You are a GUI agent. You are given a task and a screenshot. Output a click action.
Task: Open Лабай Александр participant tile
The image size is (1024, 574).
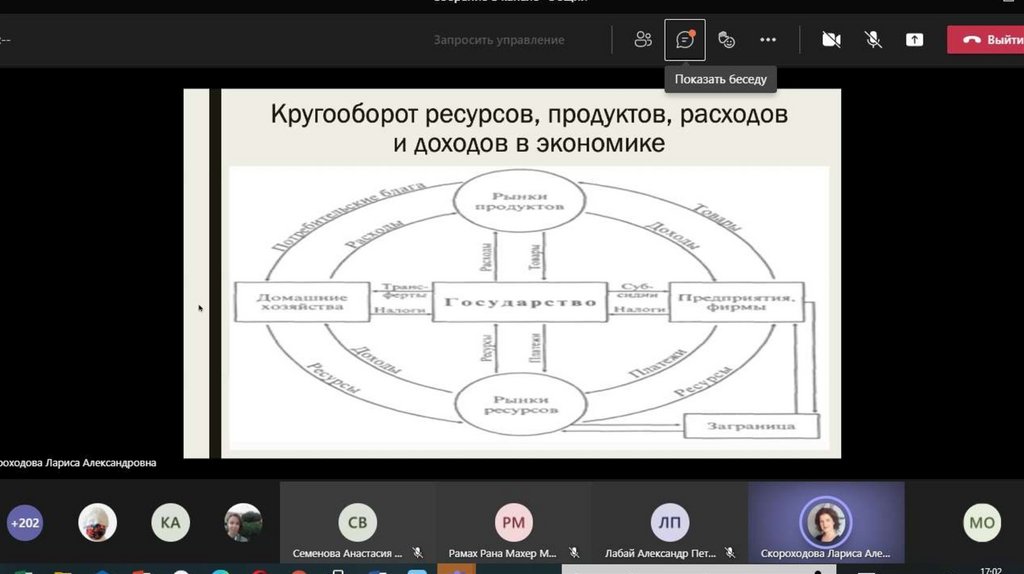pos(669,523)
